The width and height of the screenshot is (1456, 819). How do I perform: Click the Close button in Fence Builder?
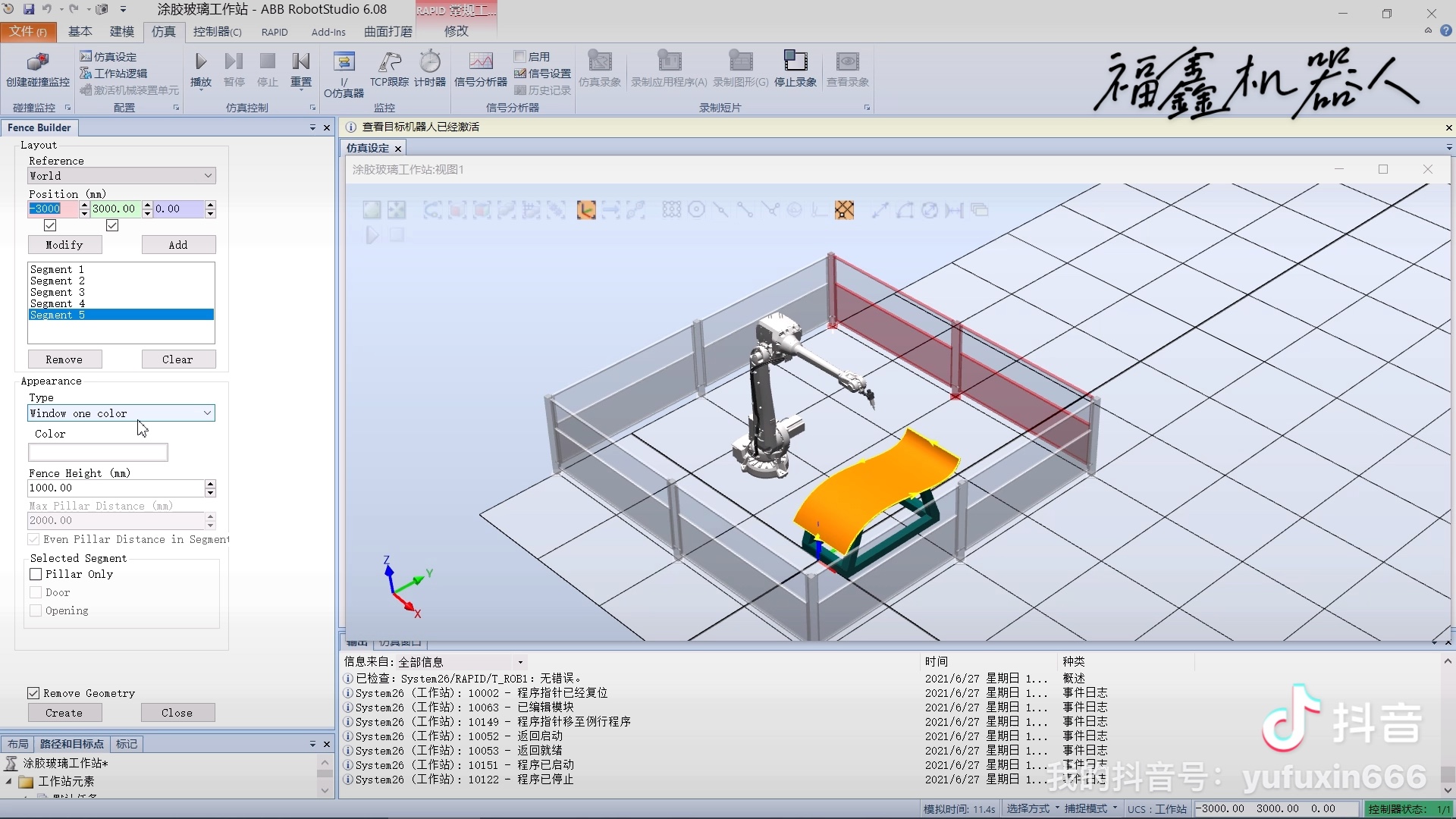pyautogui.click(x=177, y=713)
